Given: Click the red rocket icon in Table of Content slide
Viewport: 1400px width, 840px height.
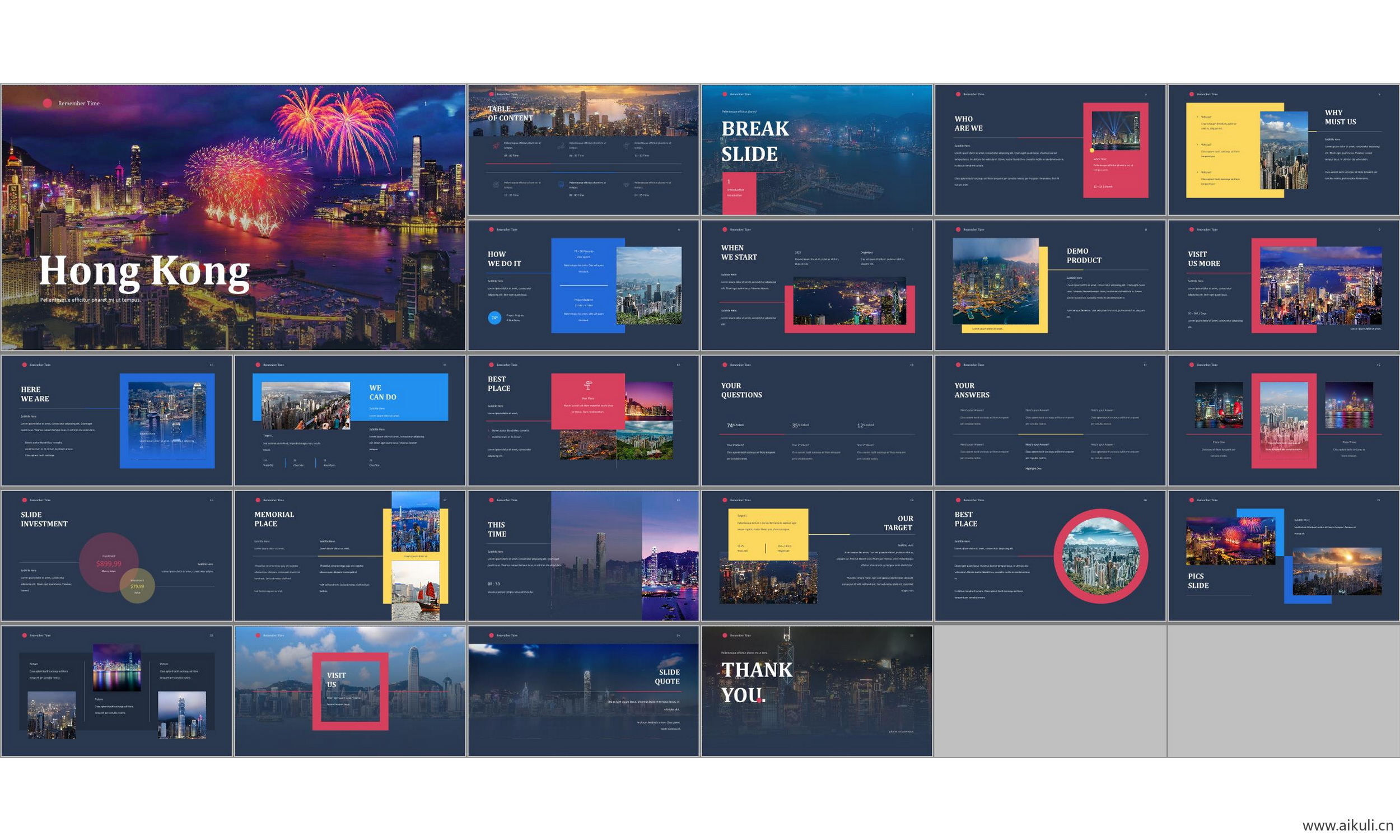Looking at the screenshot, I should click(496, 146).
